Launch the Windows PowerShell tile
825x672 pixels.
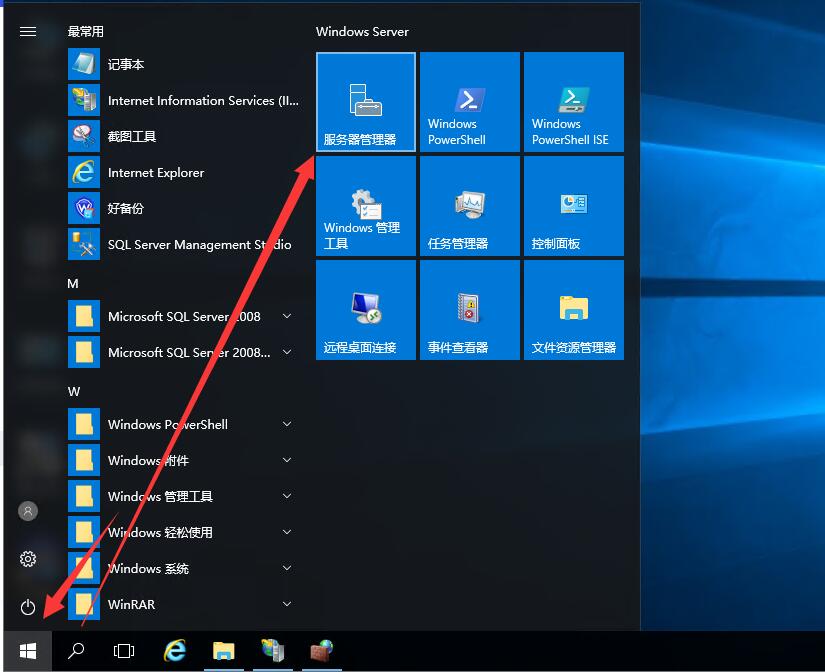469,102
